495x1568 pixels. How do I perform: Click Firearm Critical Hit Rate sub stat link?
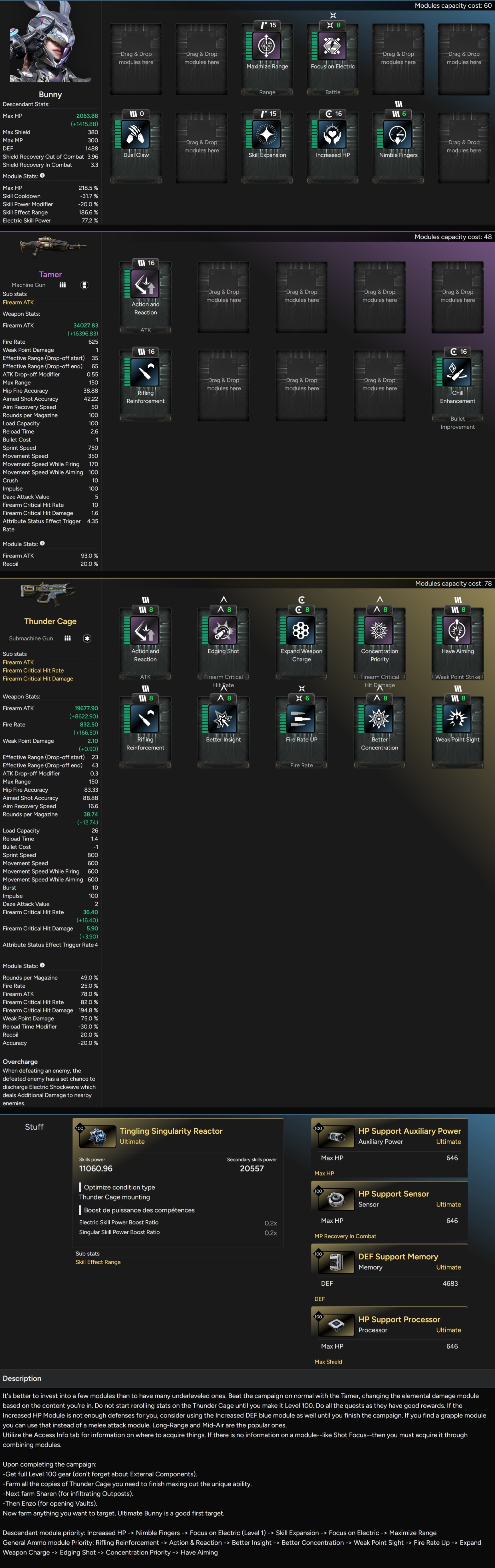(x=33, y=670)
